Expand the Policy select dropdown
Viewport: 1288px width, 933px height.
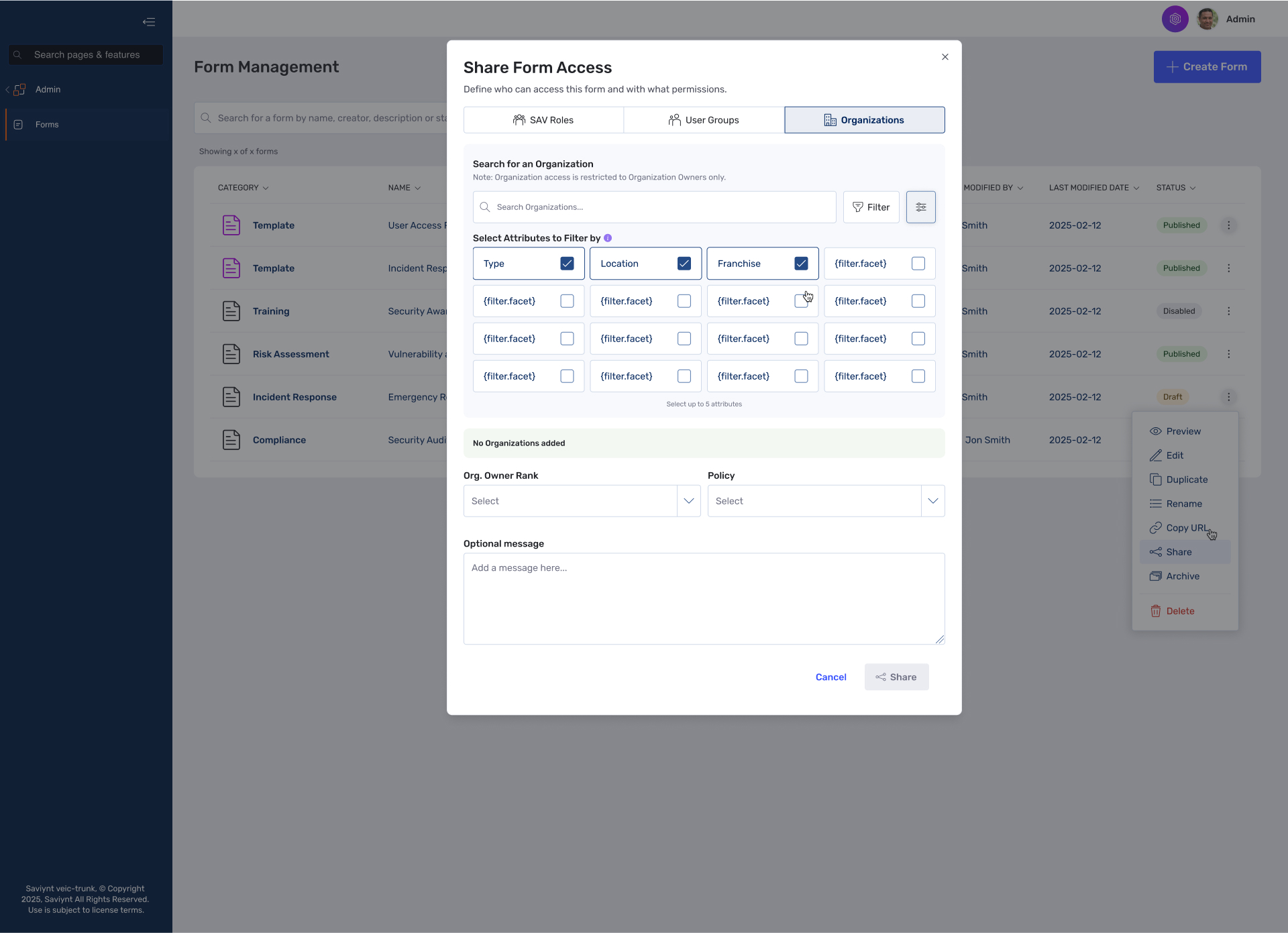[826, 501]
